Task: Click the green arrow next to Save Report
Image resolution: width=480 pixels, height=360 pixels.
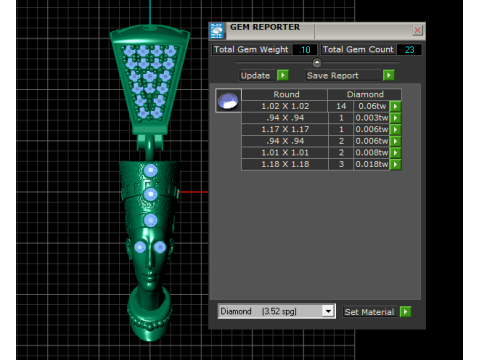Action: pyautogui.click(x=389, y=75)
